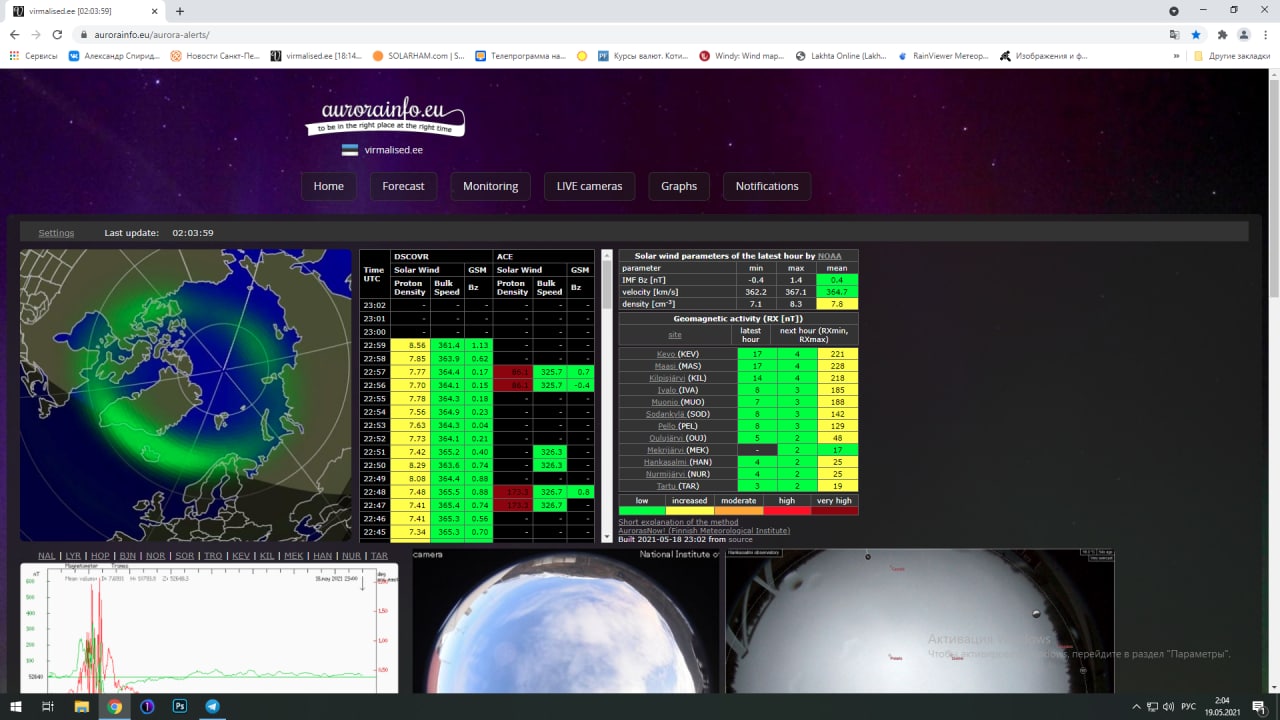The height and width of the screenshot is (720, 1280).
Task: Open the Сервисы apps shortcut
Action: [x=33, y=56]
